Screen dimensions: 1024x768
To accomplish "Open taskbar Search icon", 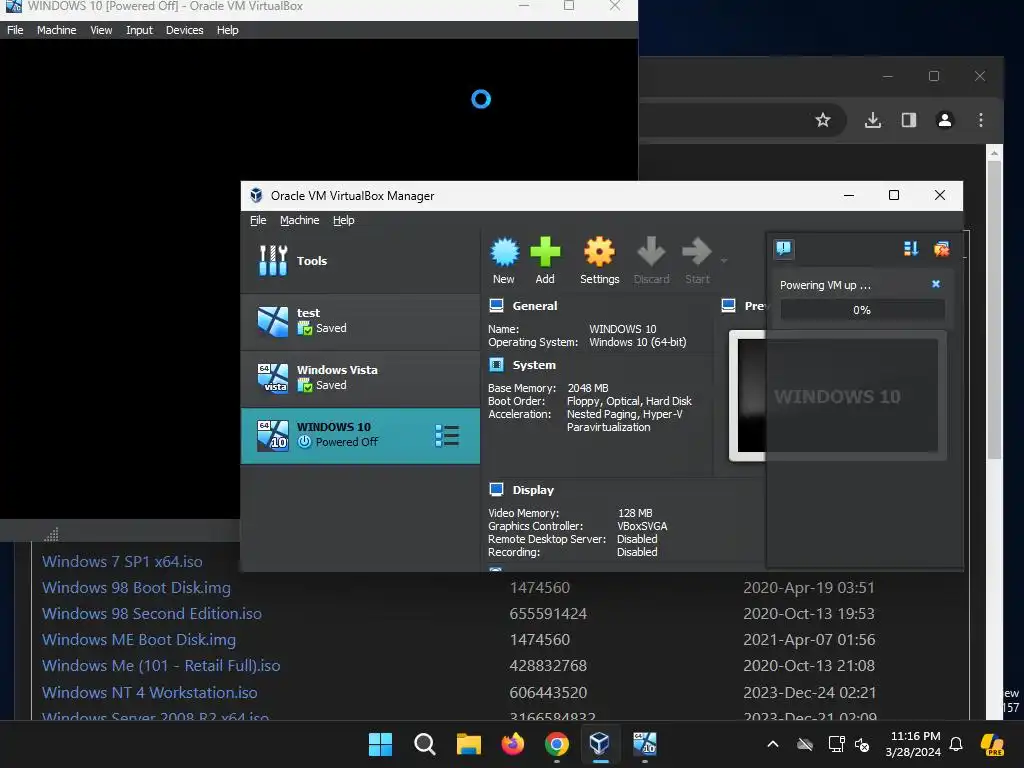I will (424, 744).
